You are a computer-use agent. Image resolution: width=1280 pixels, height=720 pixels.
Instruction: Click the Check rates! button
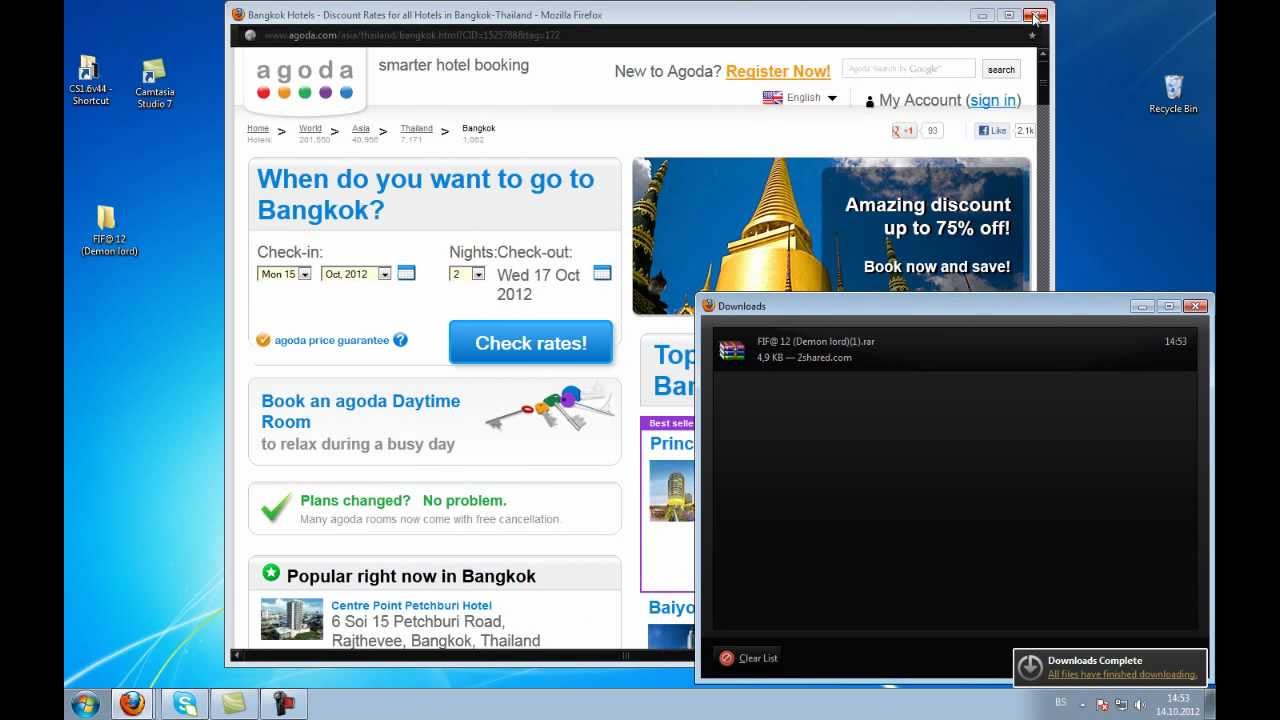(x=531, y=343)
